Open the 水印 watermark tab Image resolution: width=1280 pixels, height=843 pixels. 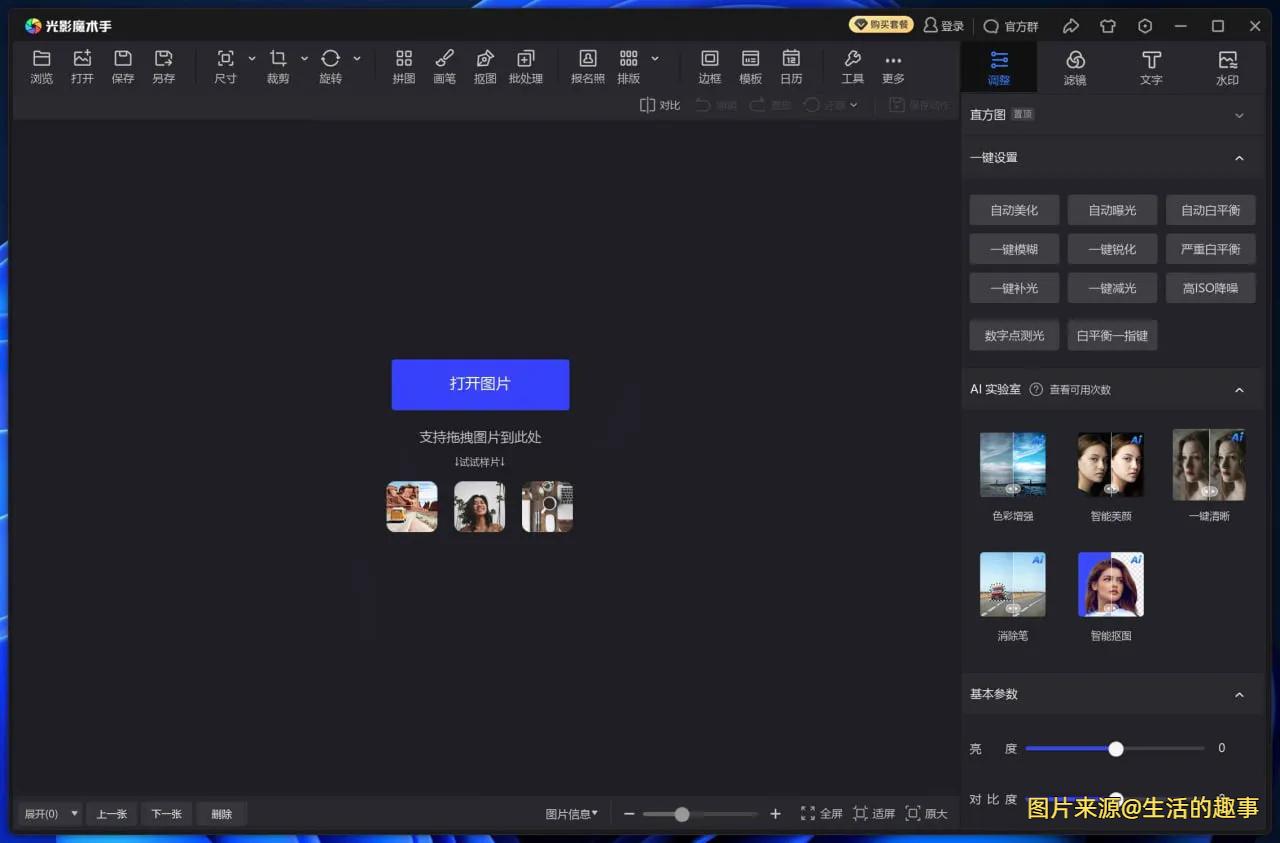1227,66
